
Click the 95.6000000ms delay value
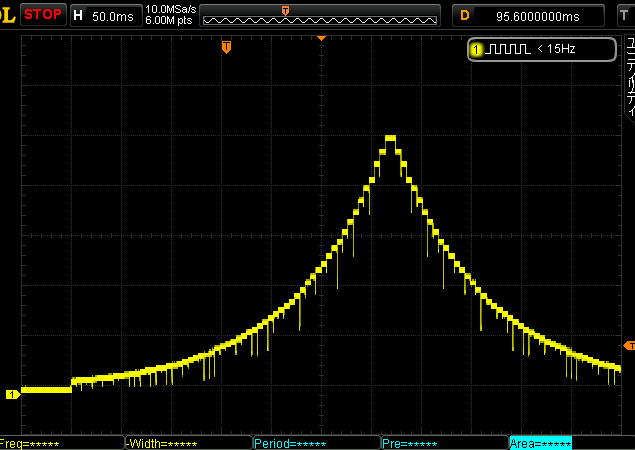pyautogui.click(x=537, y=17)
